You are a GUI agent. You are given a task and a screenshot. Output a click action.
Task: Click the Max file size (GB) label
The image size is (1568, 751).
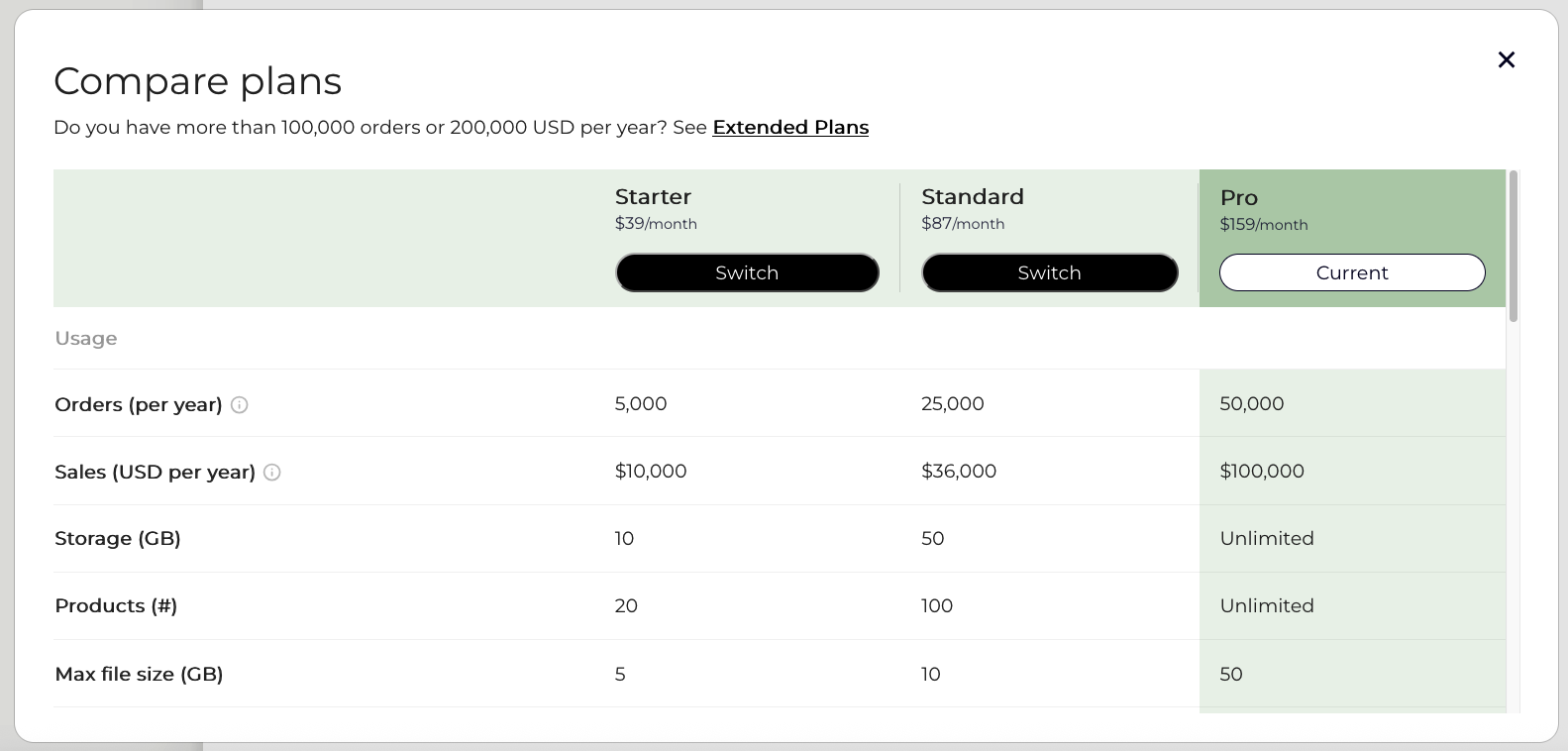pos(139,675)
